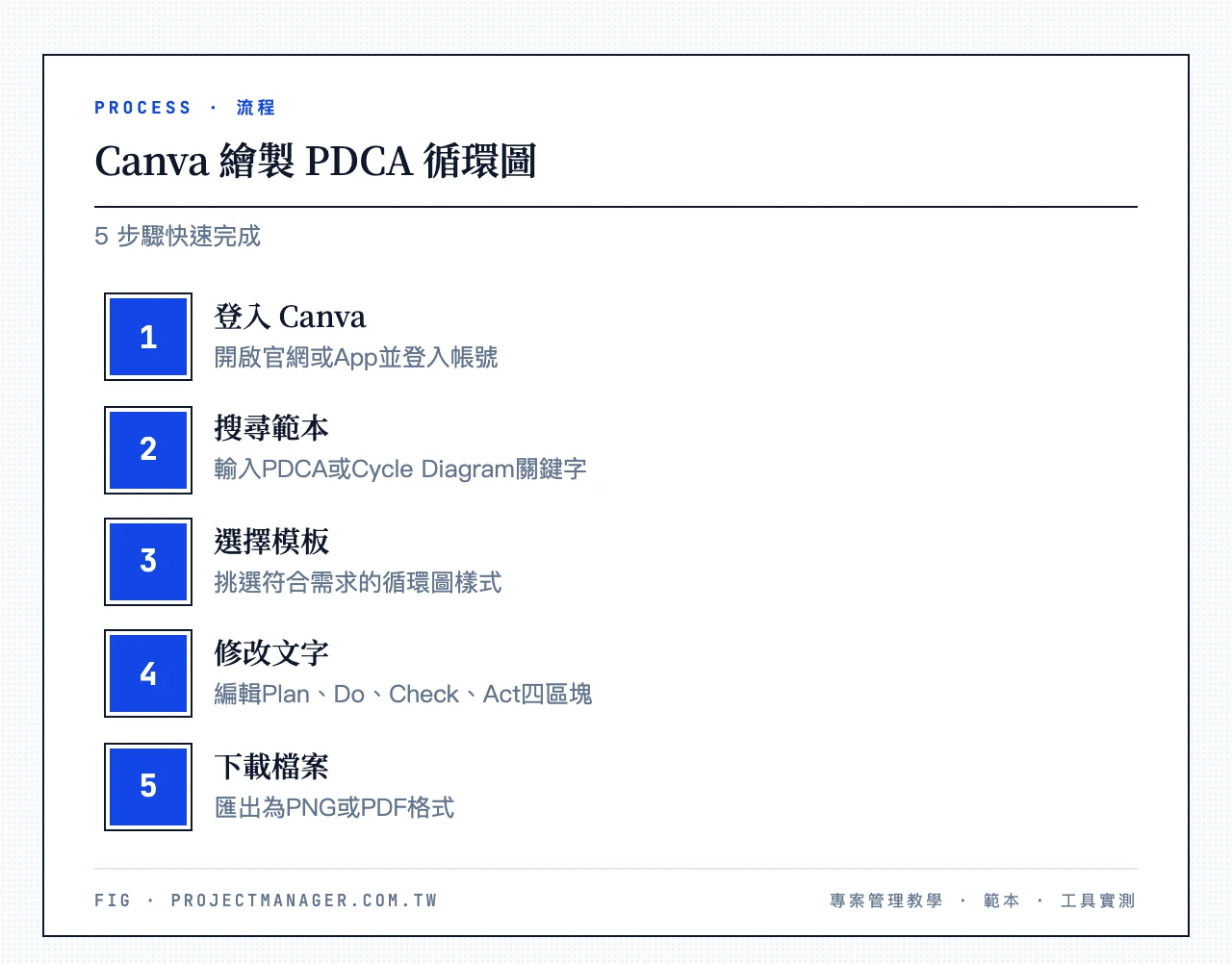Viewport: 1232px width, 964px height.
Task: Click the text "輸入PDCA或Cycle Diagram關鍵字"
Action: click(x=400, y=469)
